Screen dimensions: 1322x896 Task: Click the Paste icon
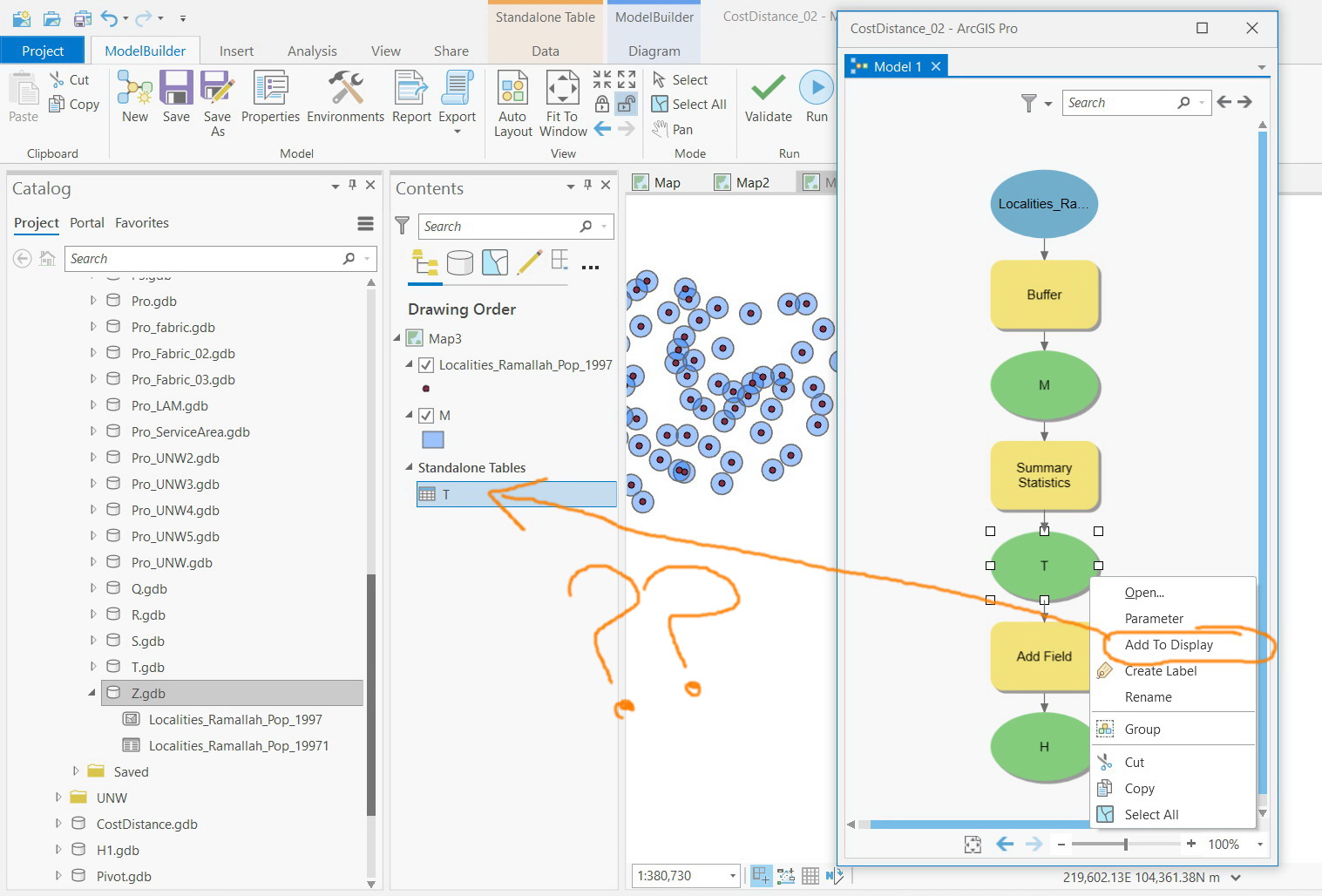click(24, 90)
